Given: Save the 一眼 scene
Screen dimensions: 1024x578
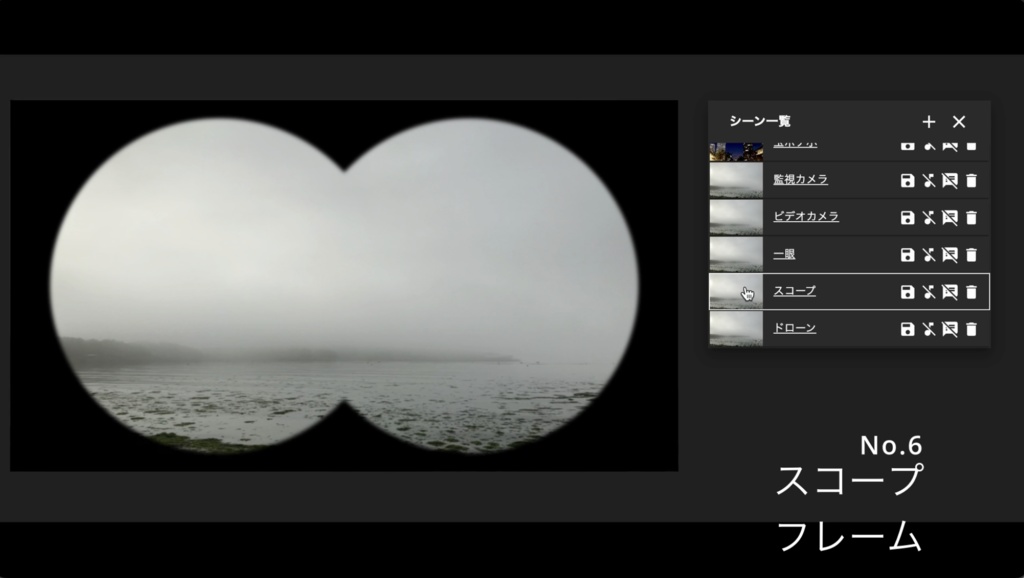Looking at the screenshot, I should coord(907,255).
